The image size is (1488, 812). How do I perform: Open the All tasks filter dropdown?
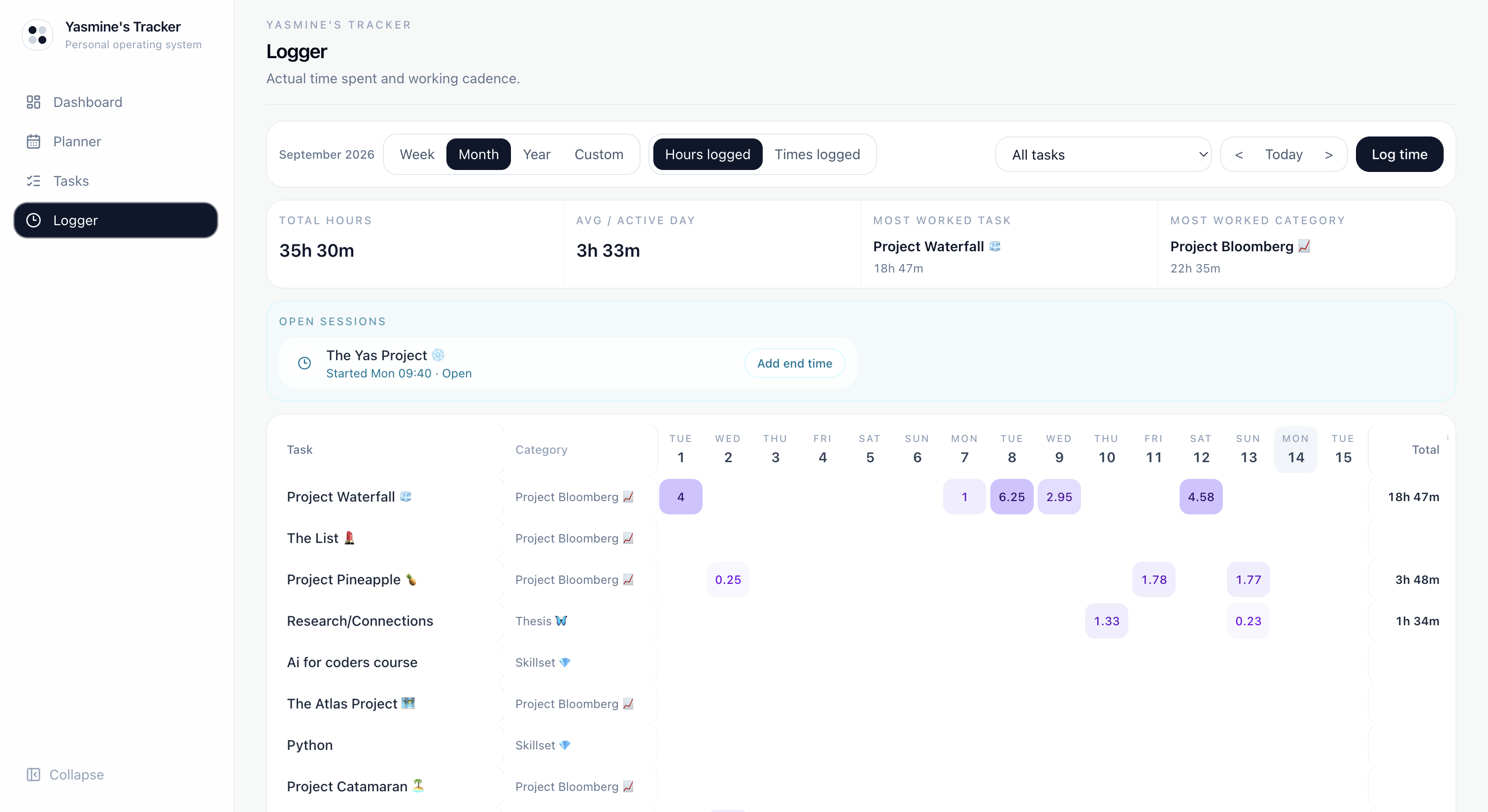click(x=1103, y=154)
